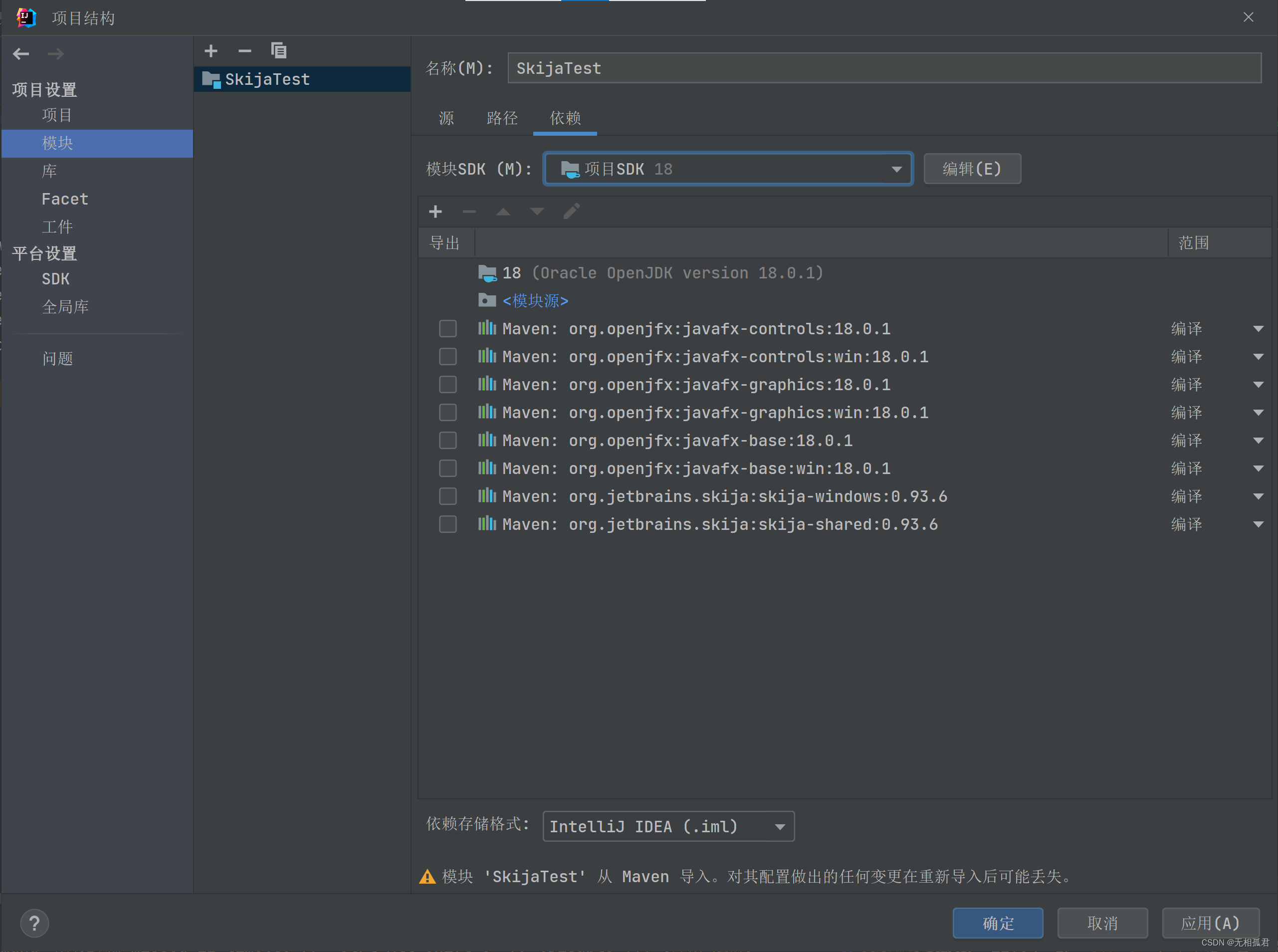
Task: Select the 18 (Oracle OpenJDK version 18.0.1) row
Action: point(844,273)
